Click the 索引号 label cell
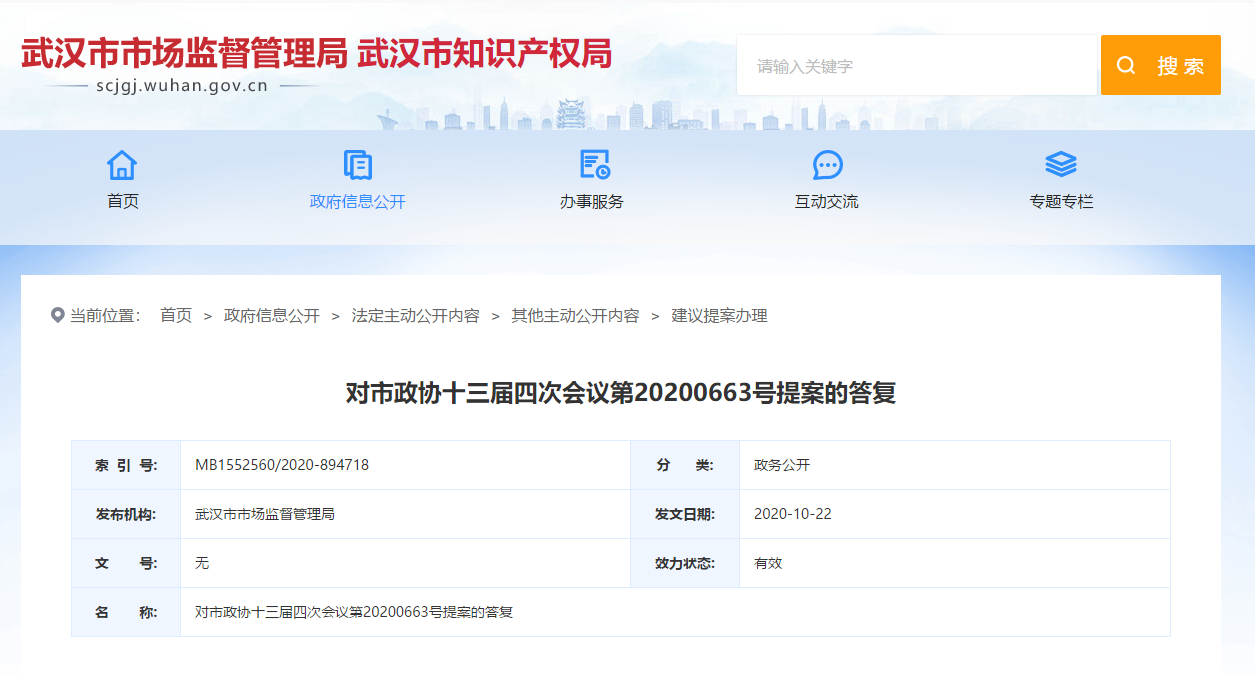The image size is (1255, 676). click(x=126, y=465)
